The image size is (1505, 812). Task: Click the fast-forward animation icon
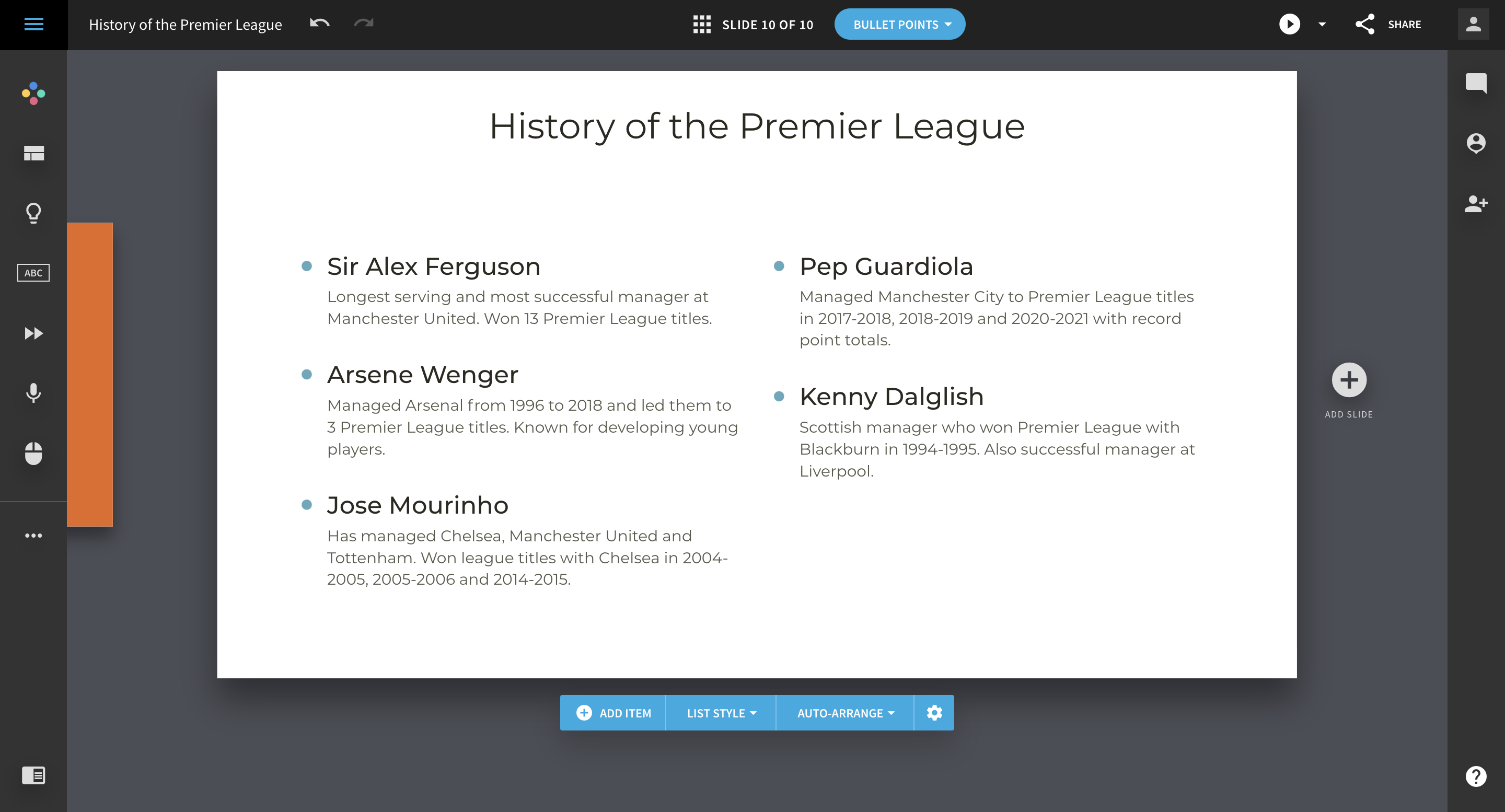click(33, 333)
